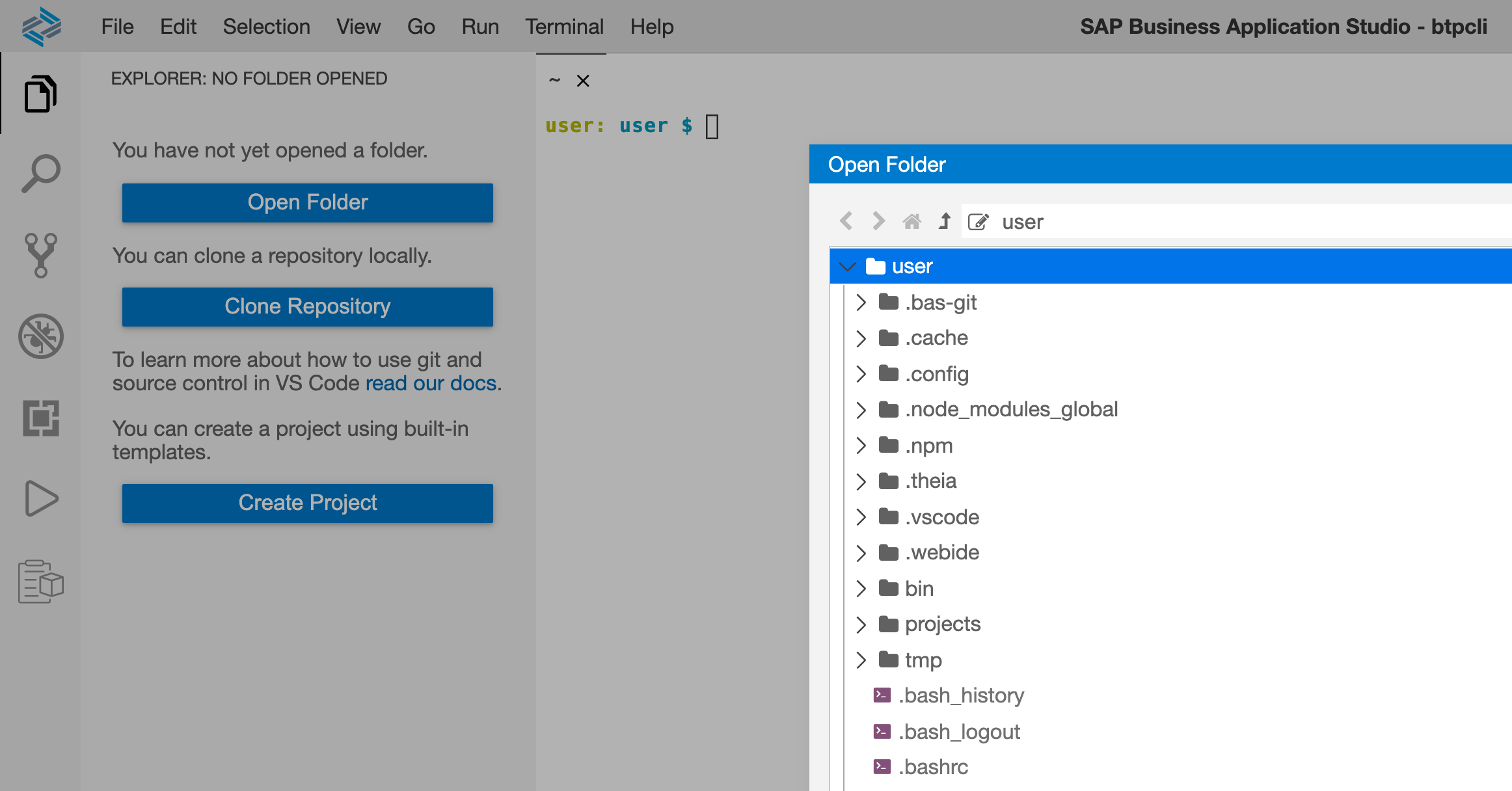Click the Clone Repository button
The width and height of the screenshot is (1512, 791).
[x=307, y=306]
